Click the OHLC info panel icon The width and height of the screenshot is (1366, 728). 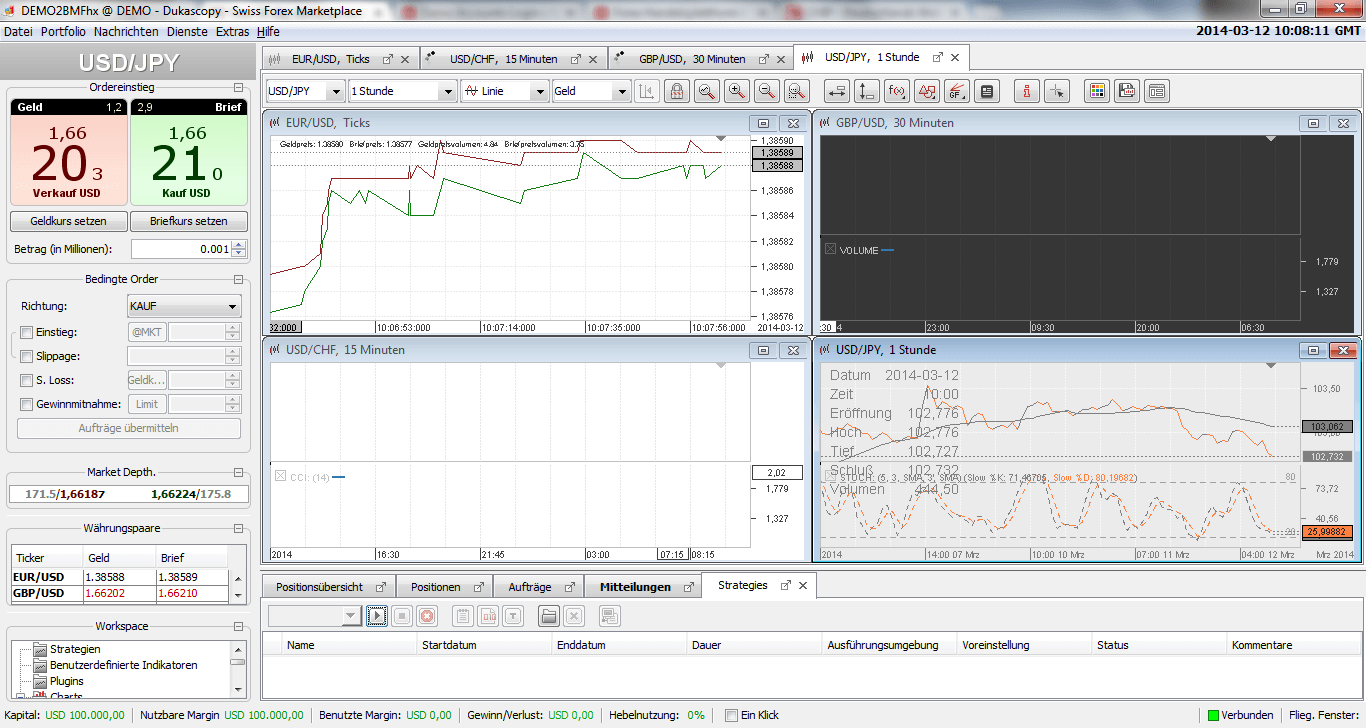point(987,91)
